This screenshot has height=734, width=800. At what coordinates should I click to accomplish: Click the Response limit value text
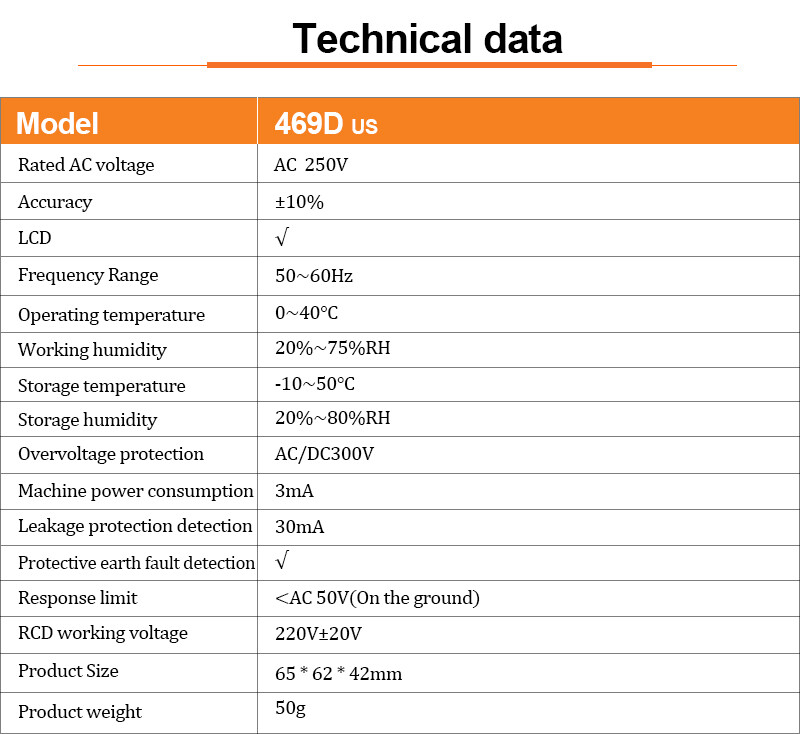(x=377, y=598)
